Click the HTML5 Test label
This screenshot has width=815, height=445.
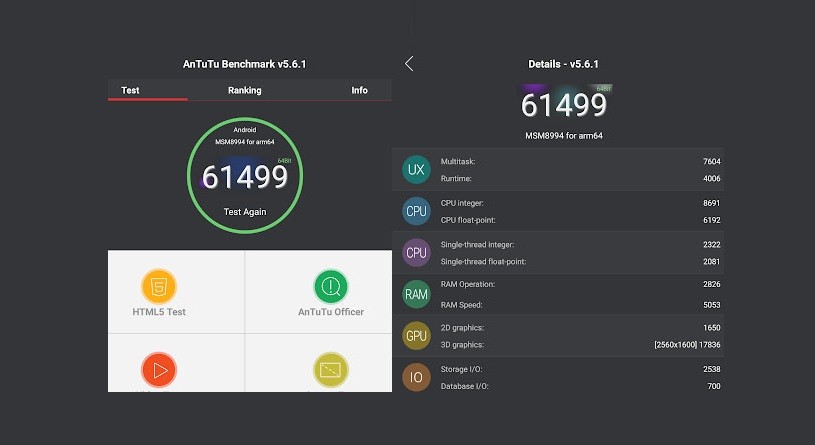click(x=159, y=312)
